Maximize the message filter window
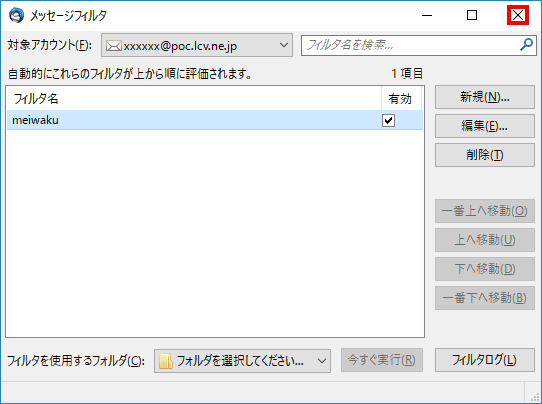This screenshot has height=404, width=542. [x=472, y=15]
